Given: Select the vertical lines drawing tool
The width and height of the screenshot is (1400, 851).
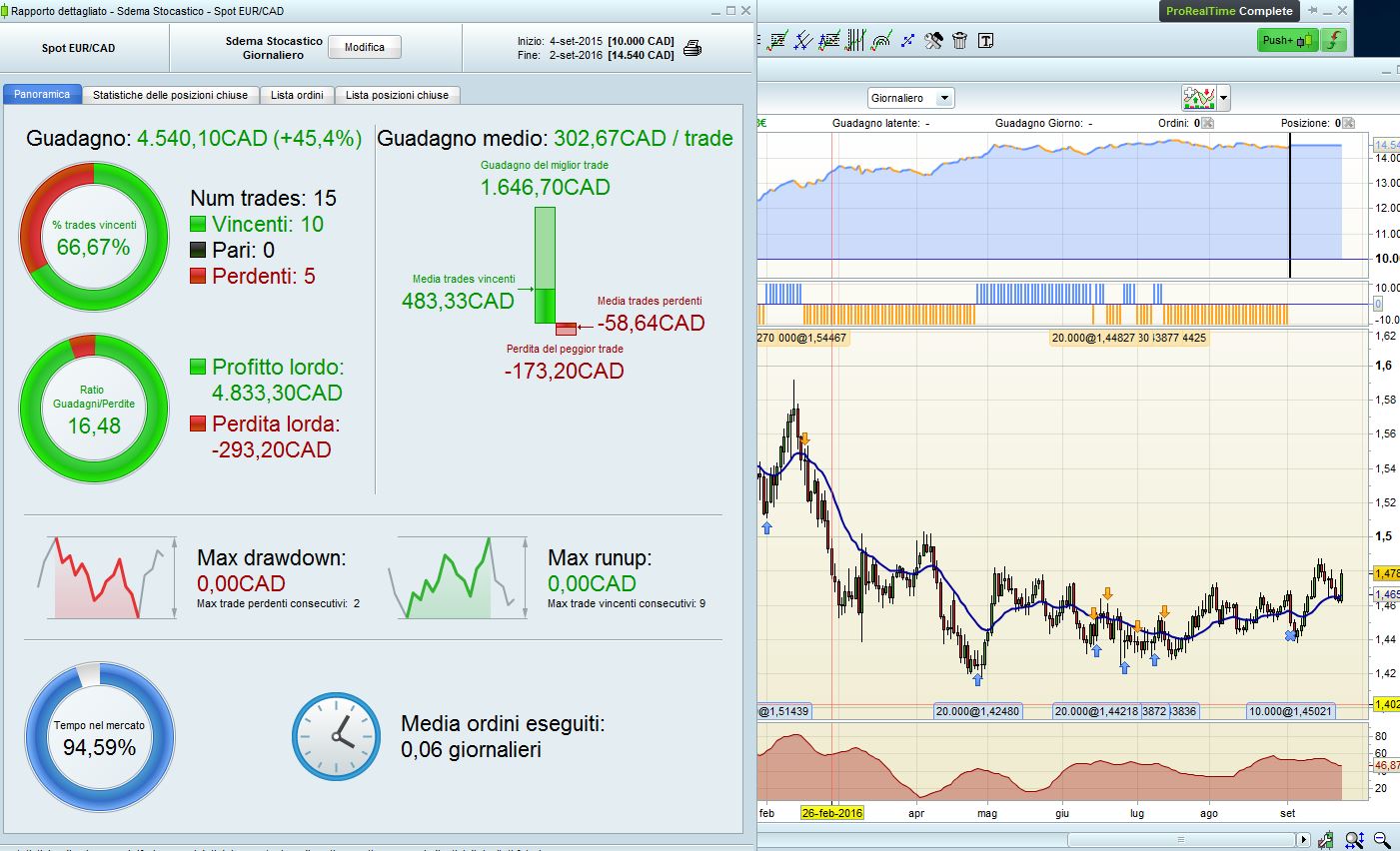Looking at the screenshot, I should [x=855, y=41].
